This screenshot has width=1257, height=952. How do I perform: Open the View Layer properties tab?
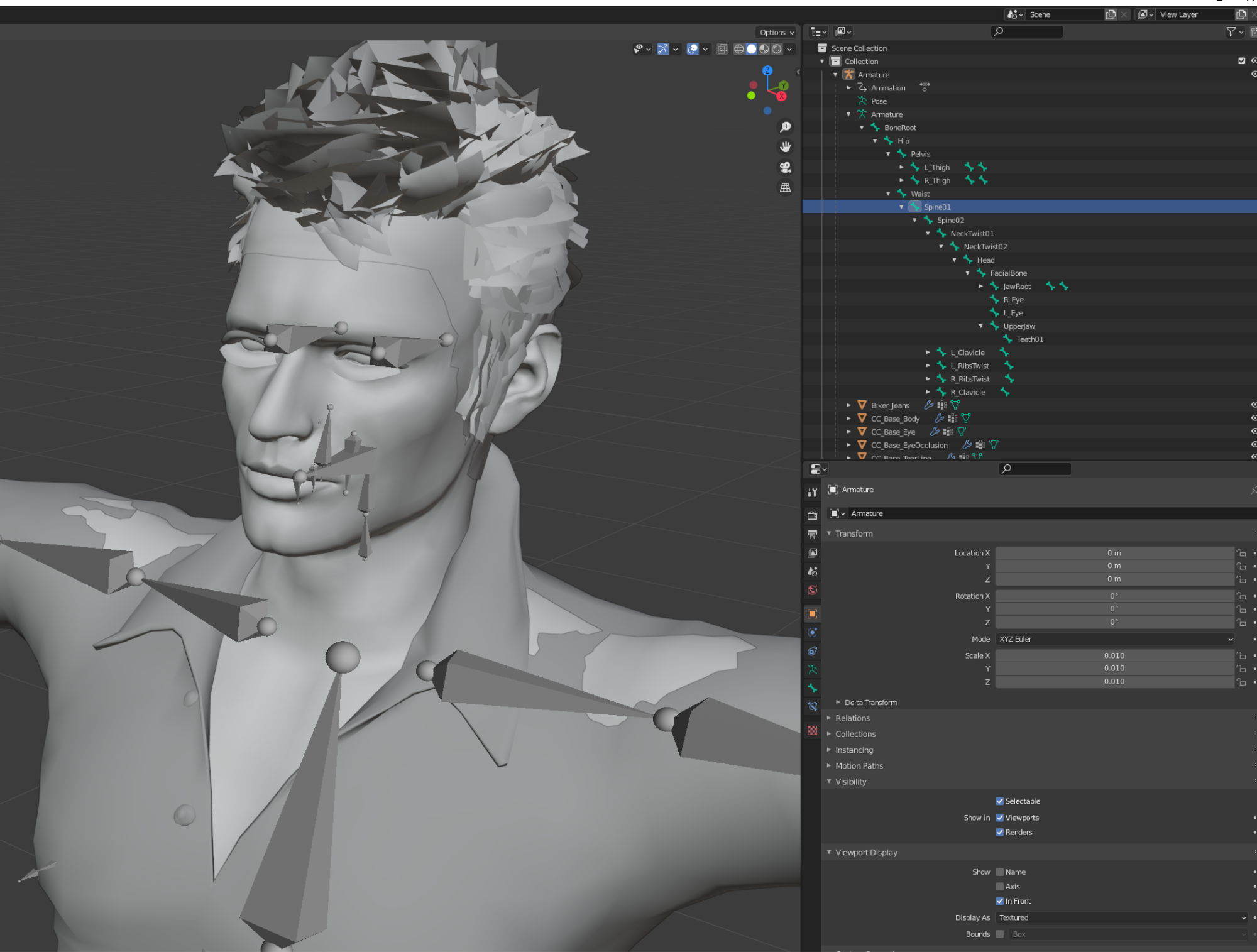point(812,553)
